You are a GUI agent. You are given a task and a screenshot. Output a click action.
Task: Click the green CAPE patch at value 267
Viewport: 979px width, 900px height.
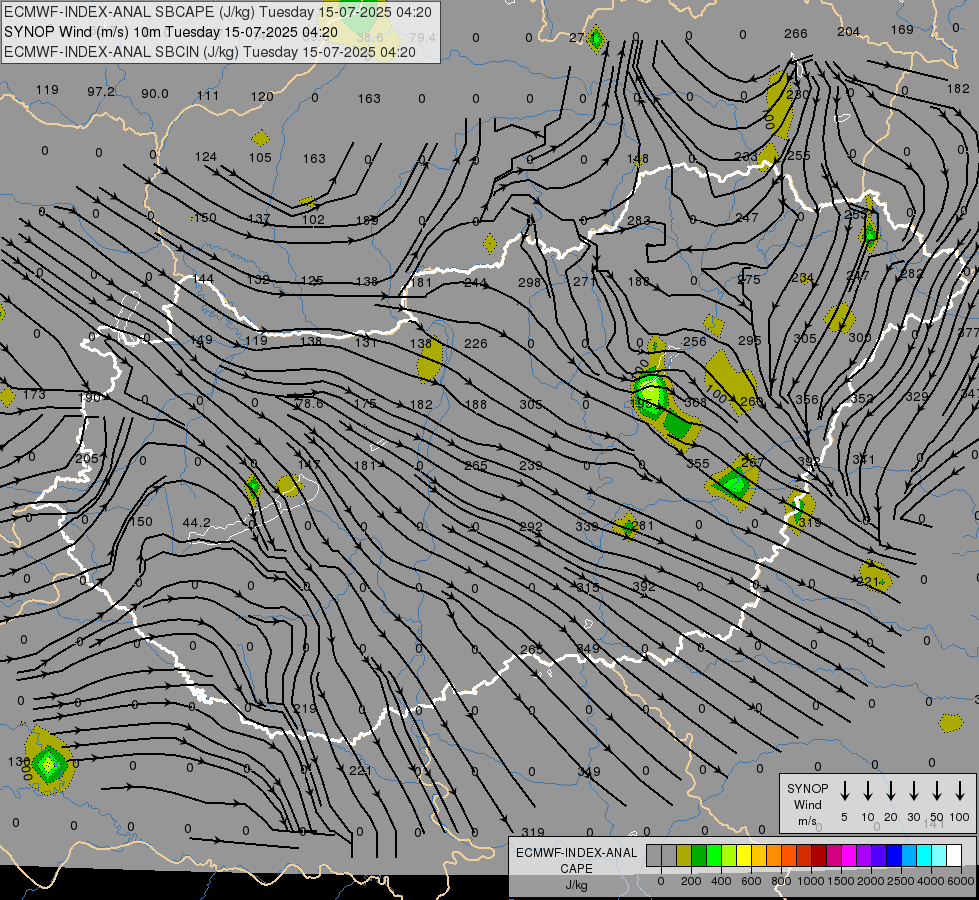(734, 483)
